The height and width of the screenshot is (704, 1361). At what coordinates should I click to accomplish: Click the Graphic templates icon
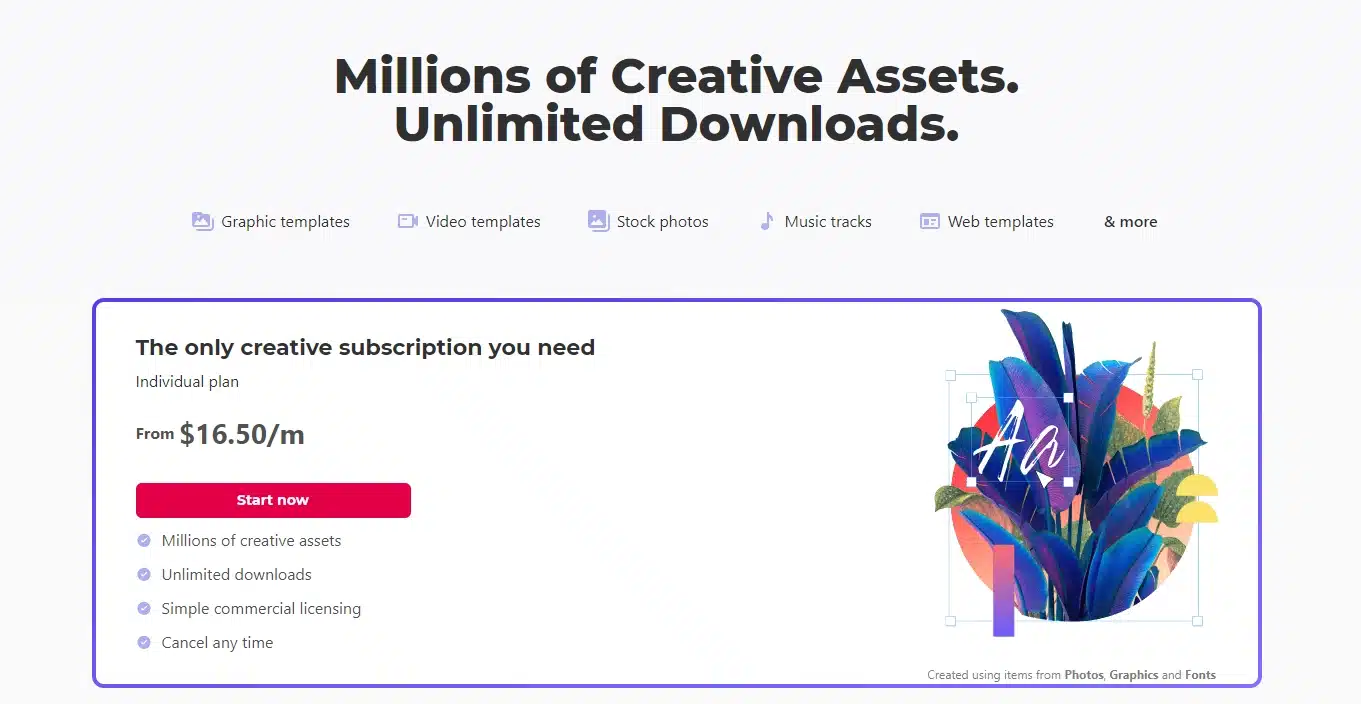click(203, 222)
